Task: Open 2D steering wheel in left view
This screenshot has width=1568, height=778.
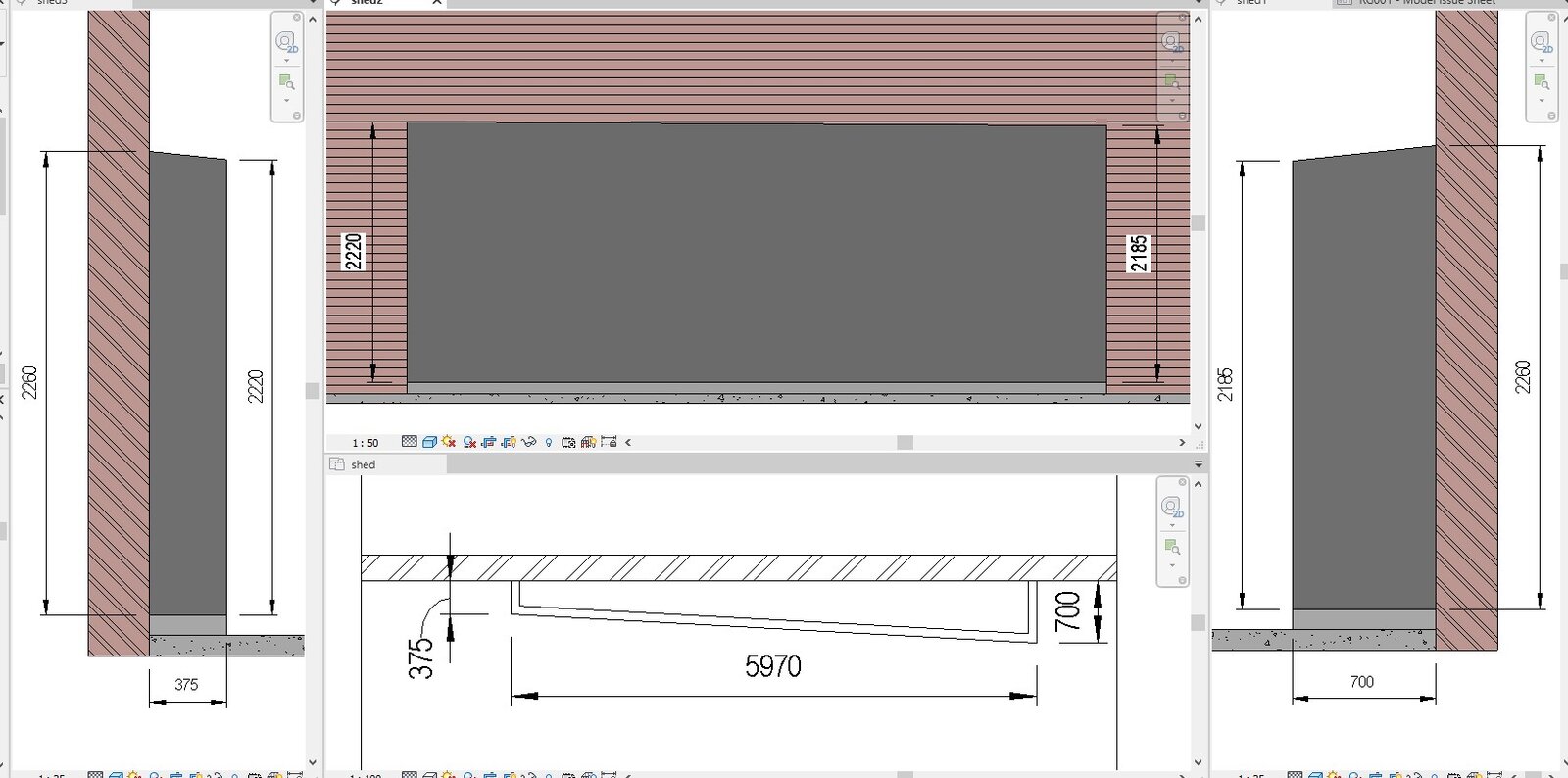Action: point(285,42)
